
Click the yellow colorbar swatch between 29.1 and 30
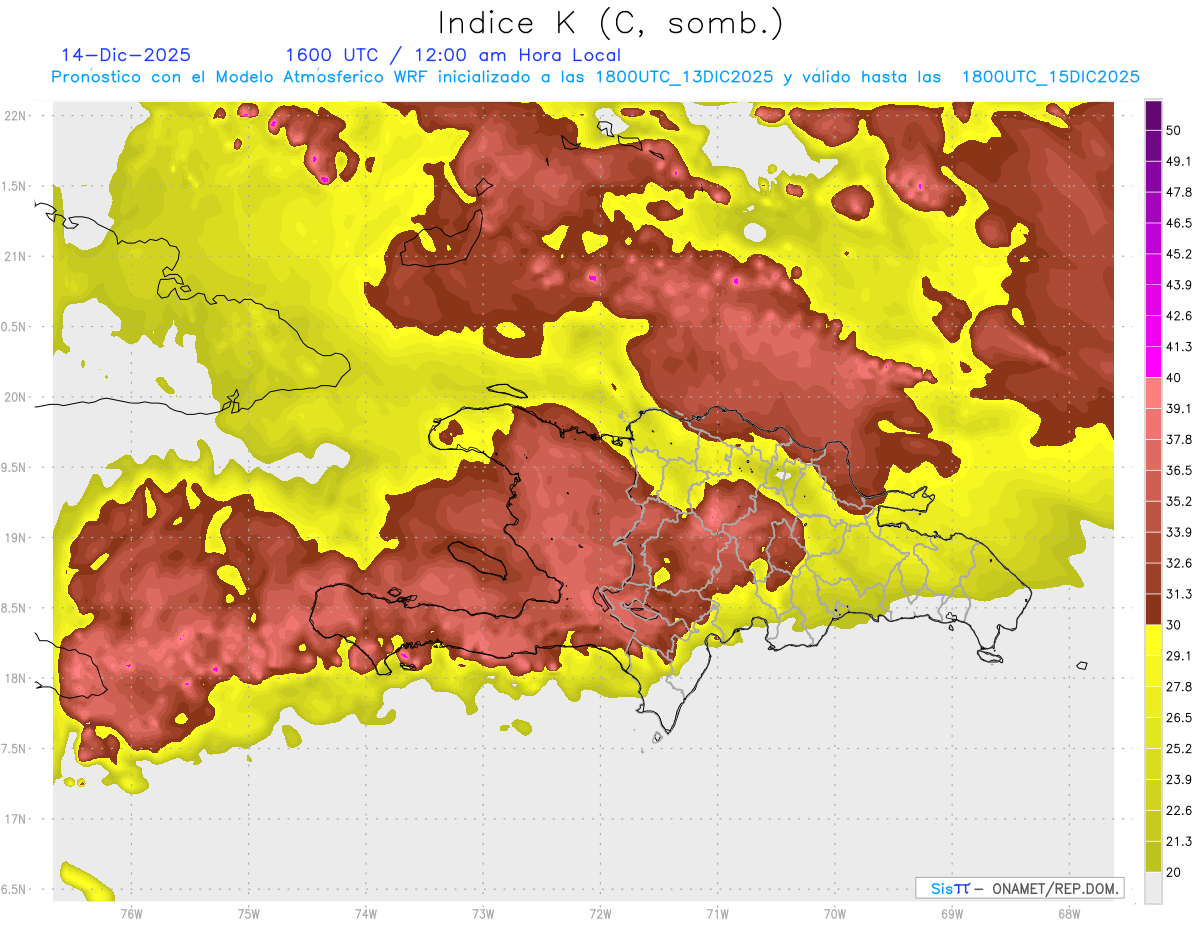click(1153, 641)
